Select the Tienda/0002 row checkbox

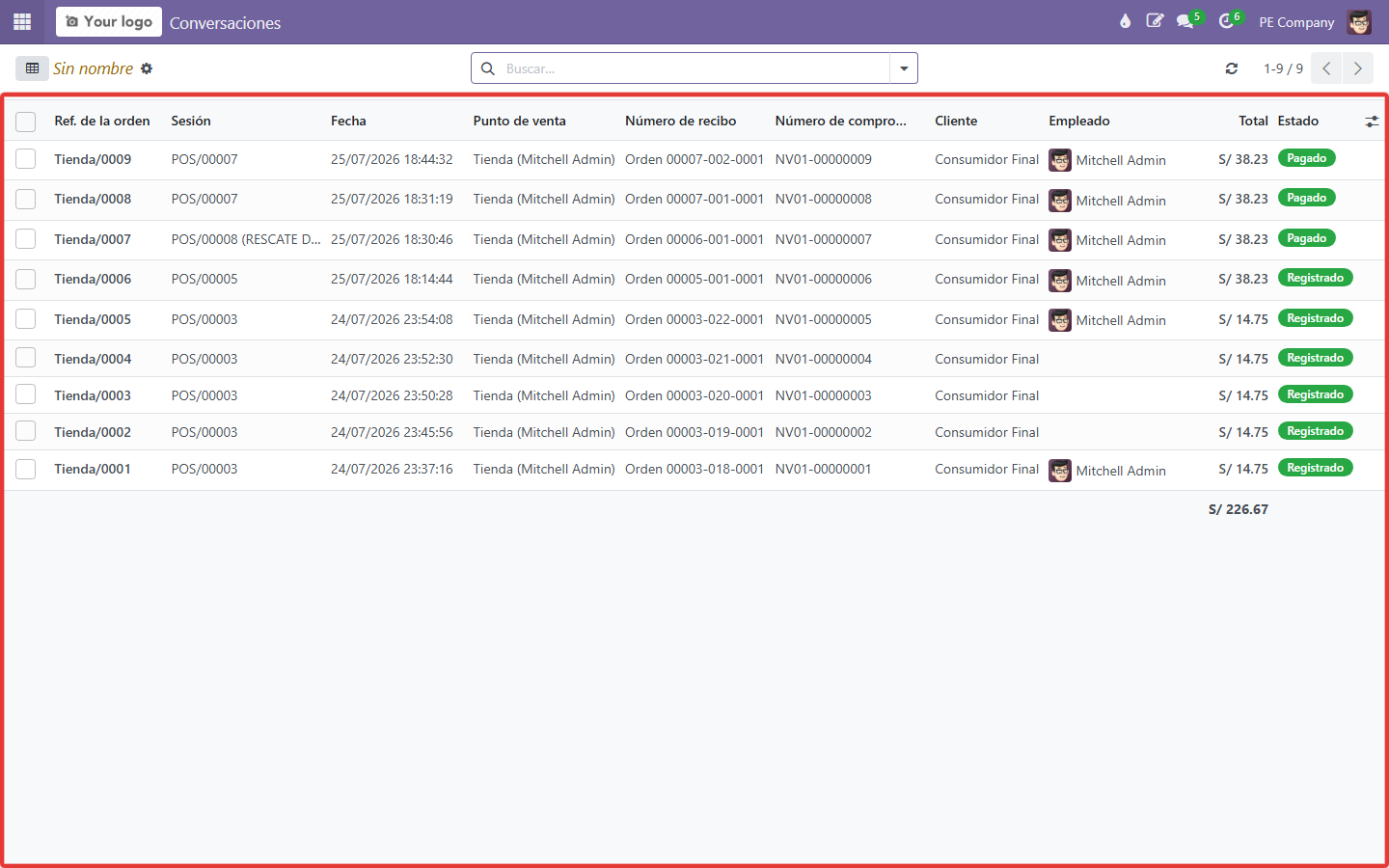tap(26, 431)
